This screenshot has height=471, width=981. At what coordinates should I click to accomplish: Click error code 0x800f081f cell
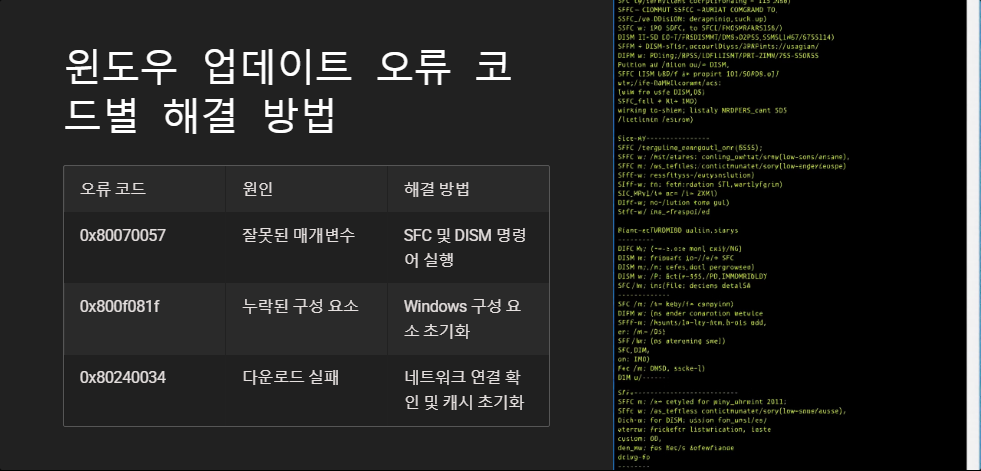click(x=145, y=319)
